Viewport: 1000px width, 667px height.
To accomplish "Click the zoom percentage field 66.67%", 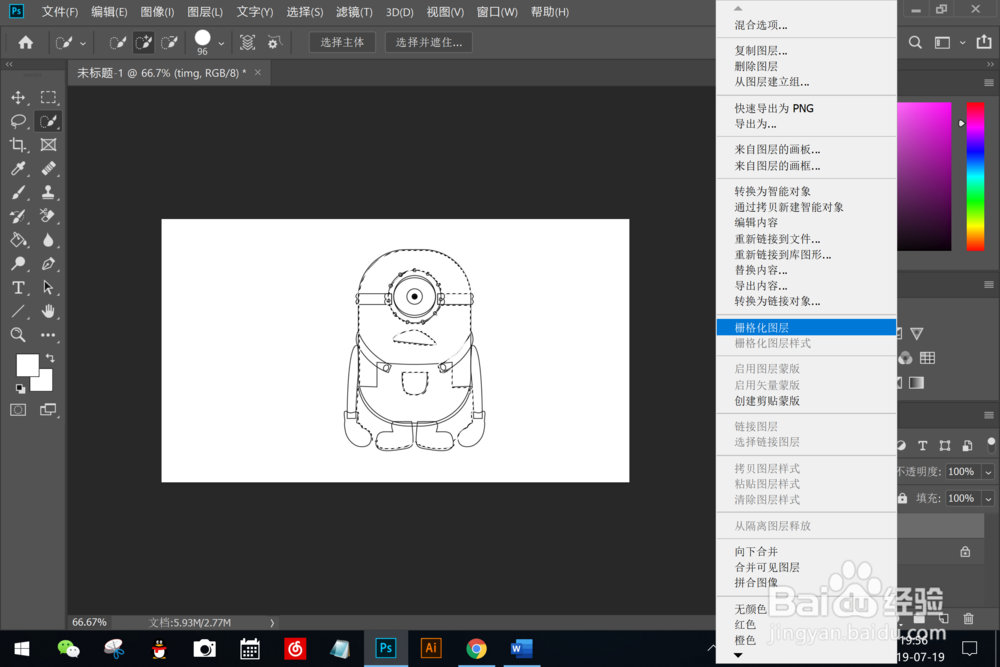I will click(x=89, y=622).
